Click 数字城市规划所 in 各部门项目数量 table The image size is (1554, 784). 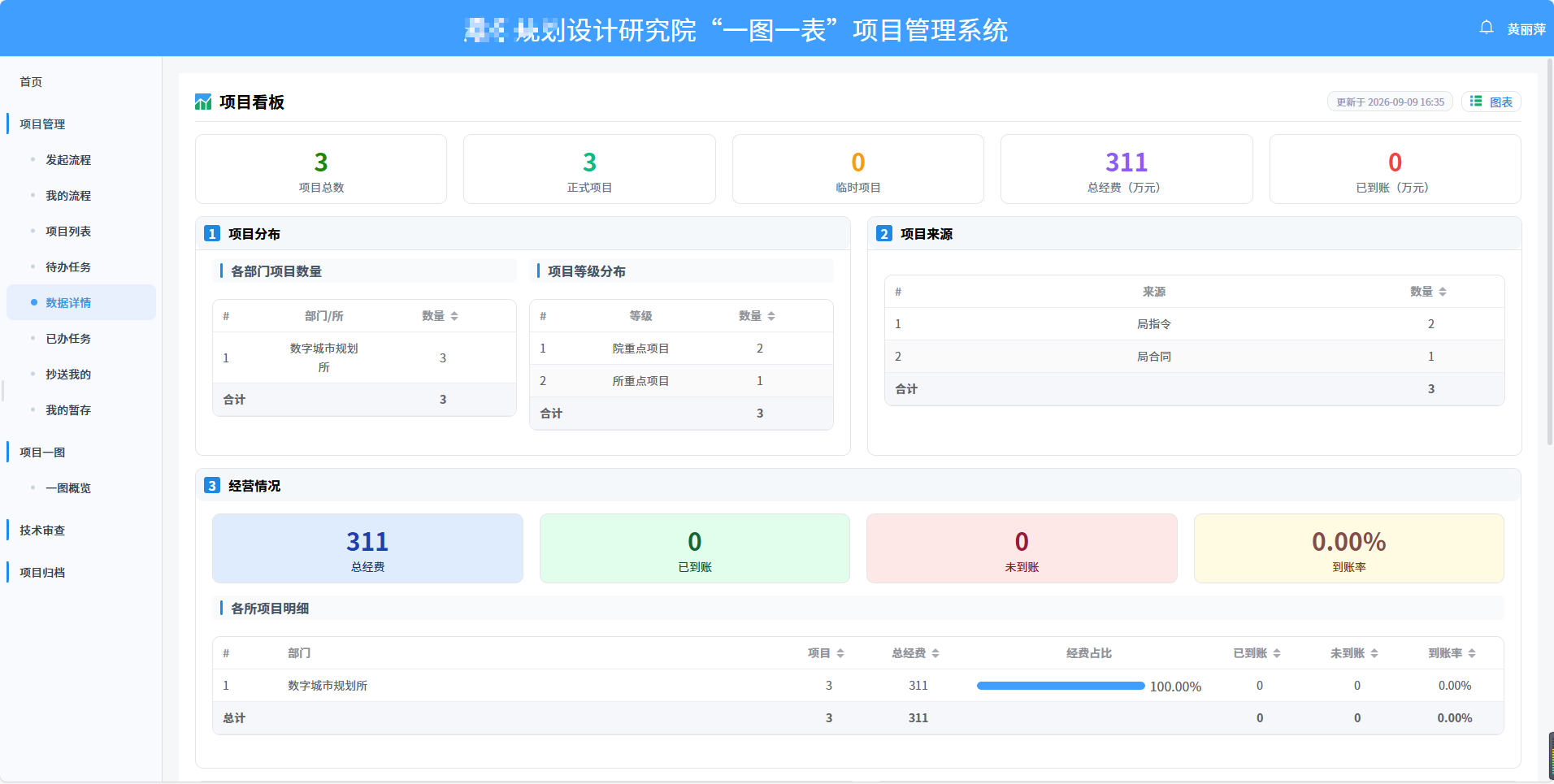tap(323, 357)
